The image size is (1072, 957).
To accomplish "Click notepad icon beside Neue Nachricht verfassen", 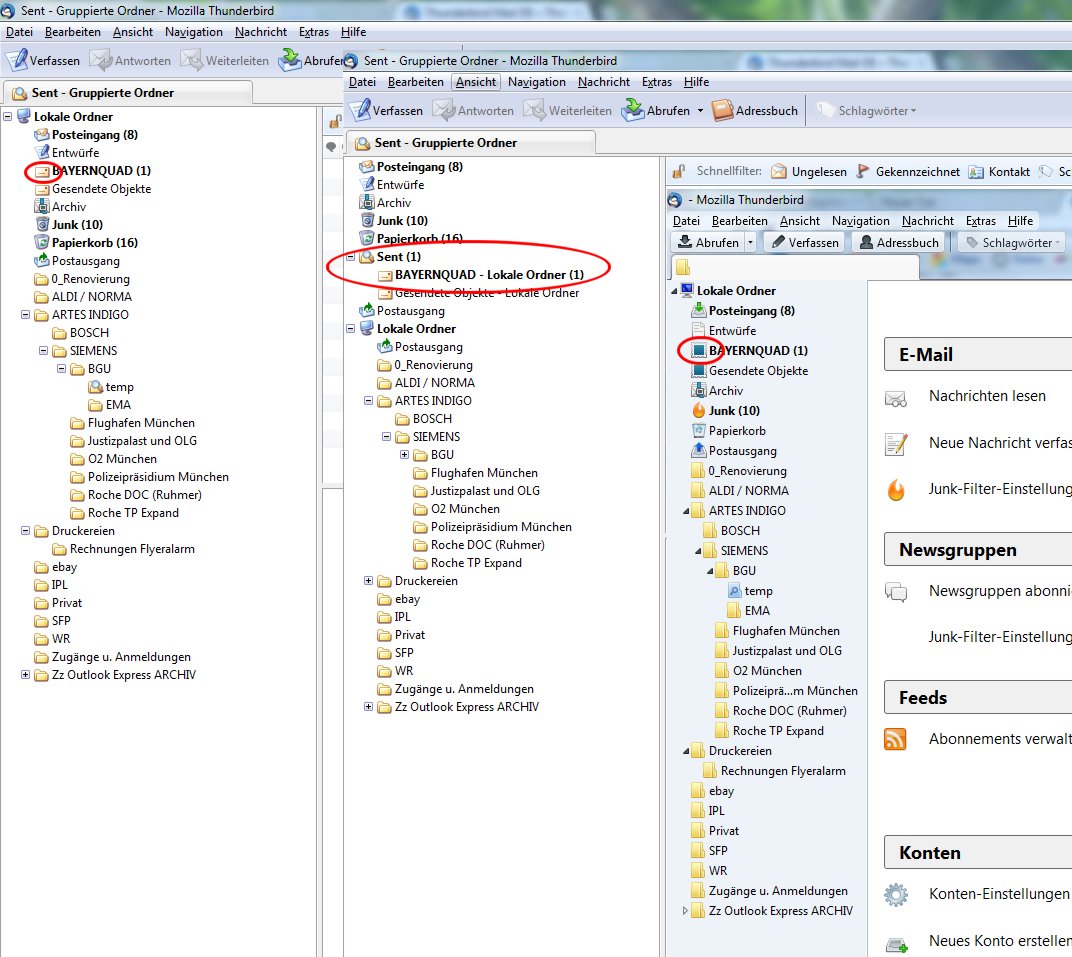I will click(x=896, y=444).
